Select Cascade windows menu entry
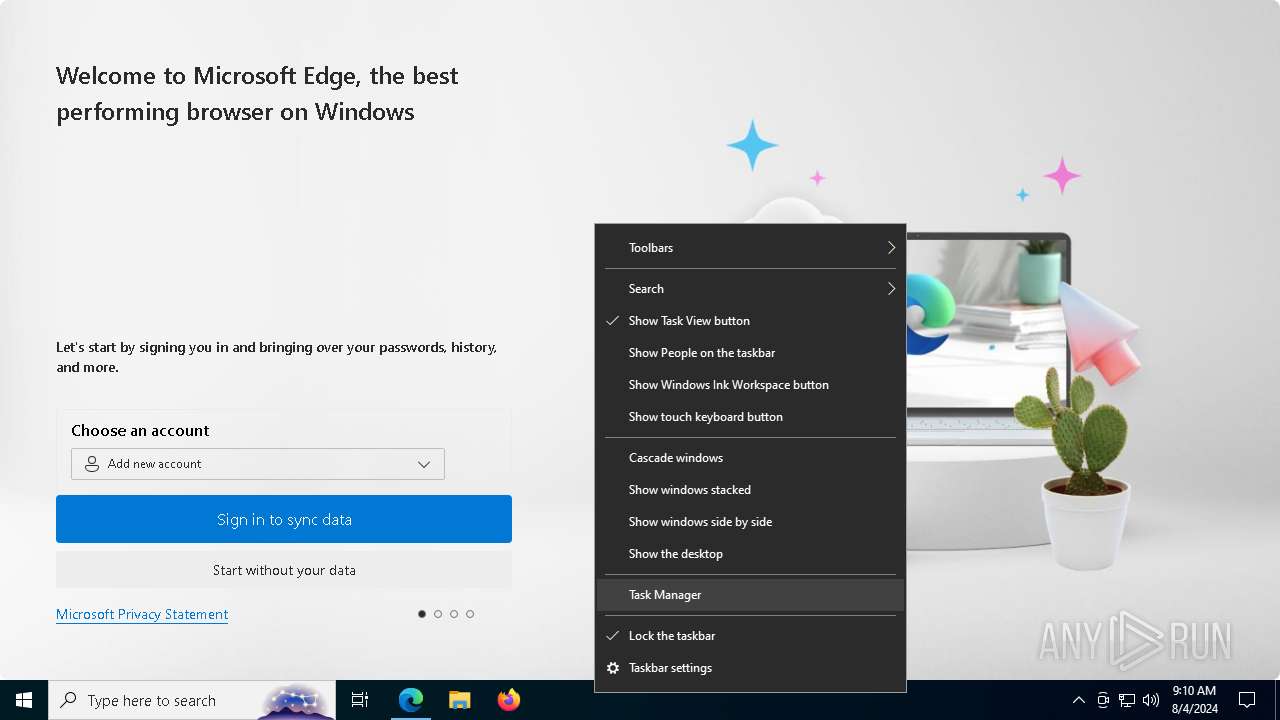Screen dimensions: 1280x720 [x=751, y=458]
